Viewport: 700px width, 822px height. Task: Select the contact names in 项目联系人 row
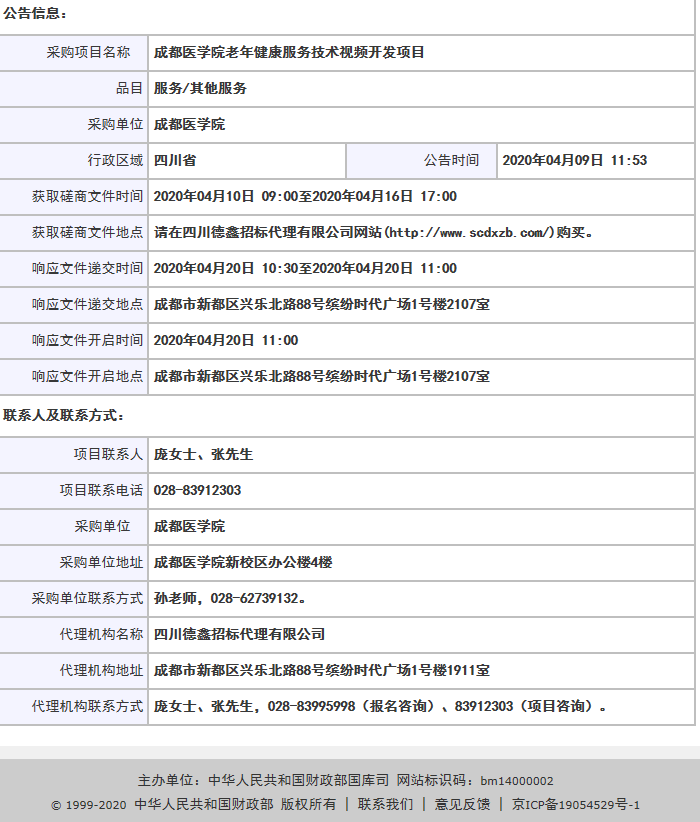203,454
